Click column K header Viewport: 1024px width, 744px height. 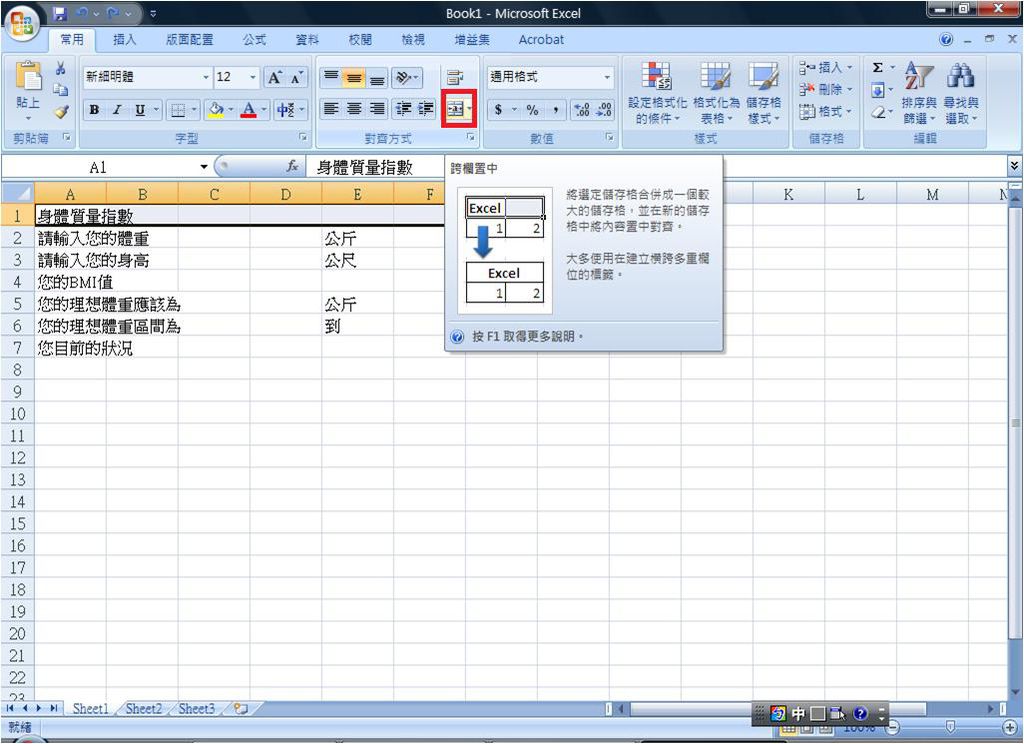[788, 194]
